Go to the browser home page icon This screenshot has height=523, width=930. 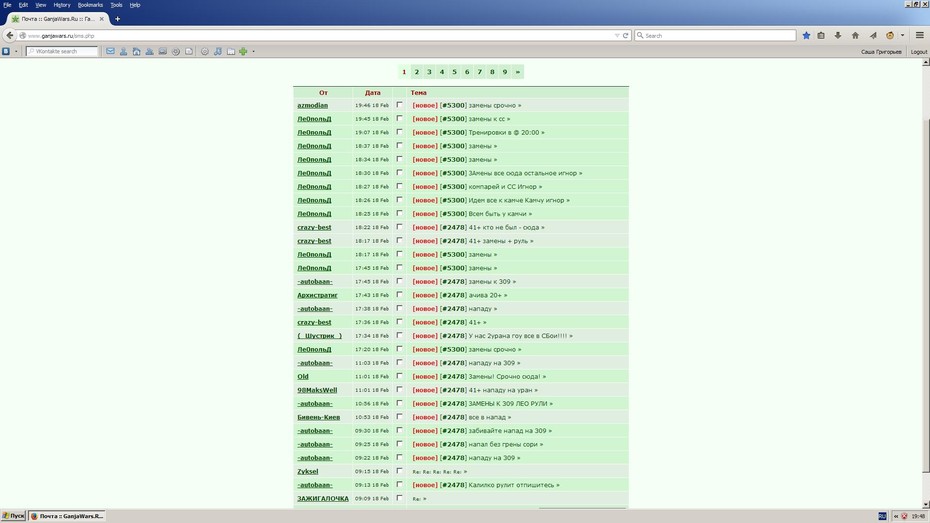coord(855,36)
